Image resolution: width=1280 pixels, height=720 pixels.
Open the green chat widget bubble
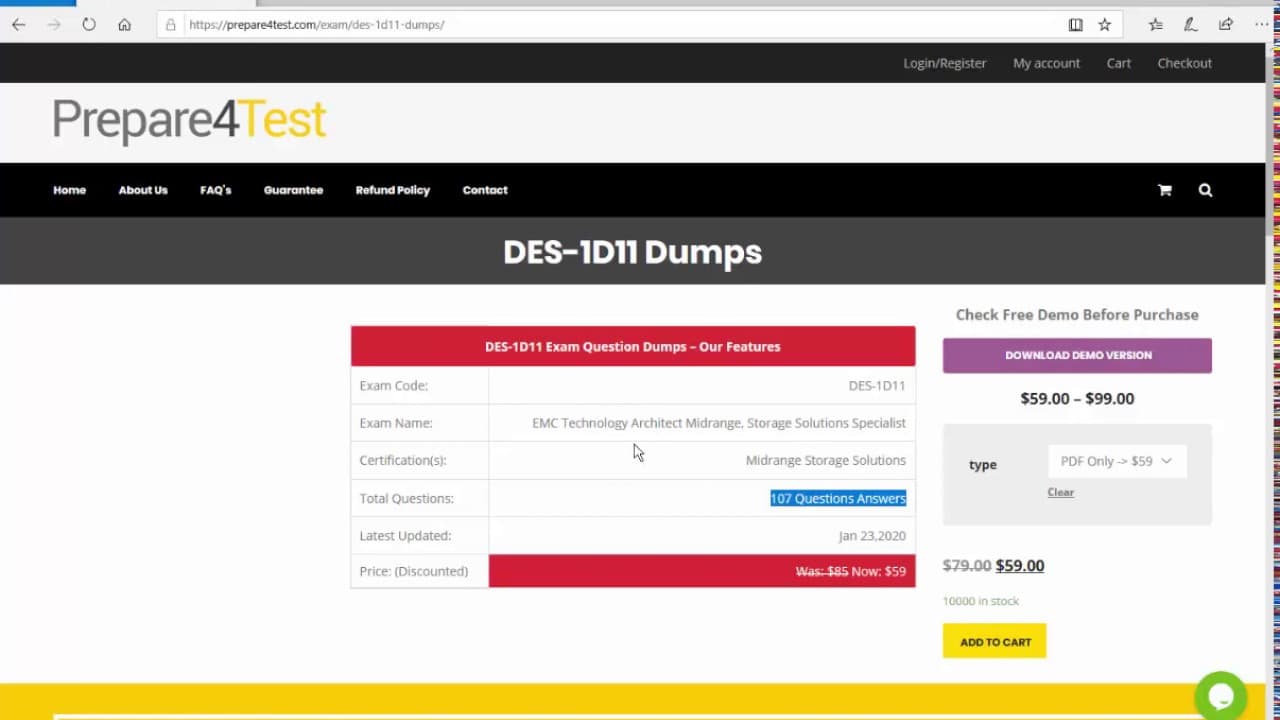click(1221, 696)
